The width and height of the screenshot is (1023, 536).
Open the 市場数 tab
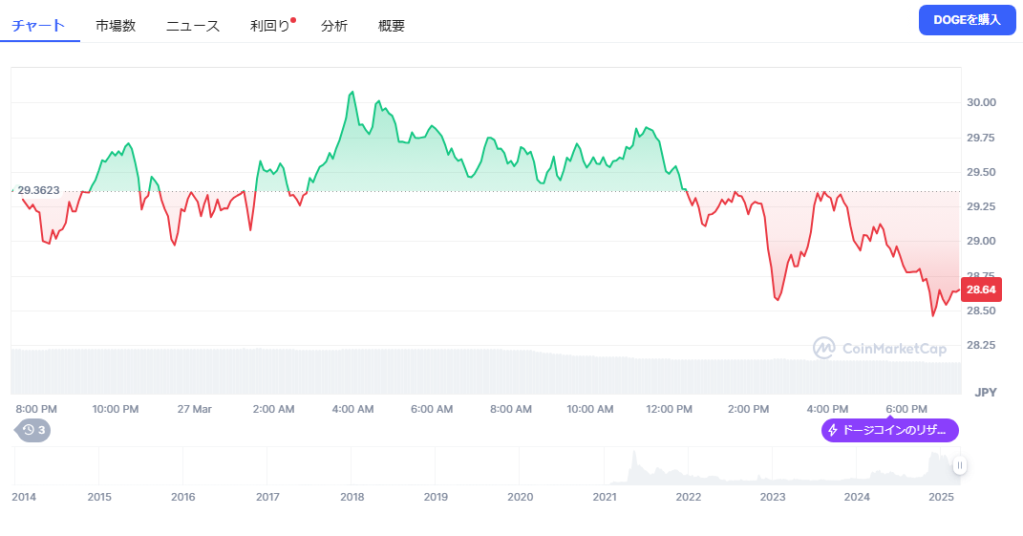pyautogui.click(x=115, y=26)
